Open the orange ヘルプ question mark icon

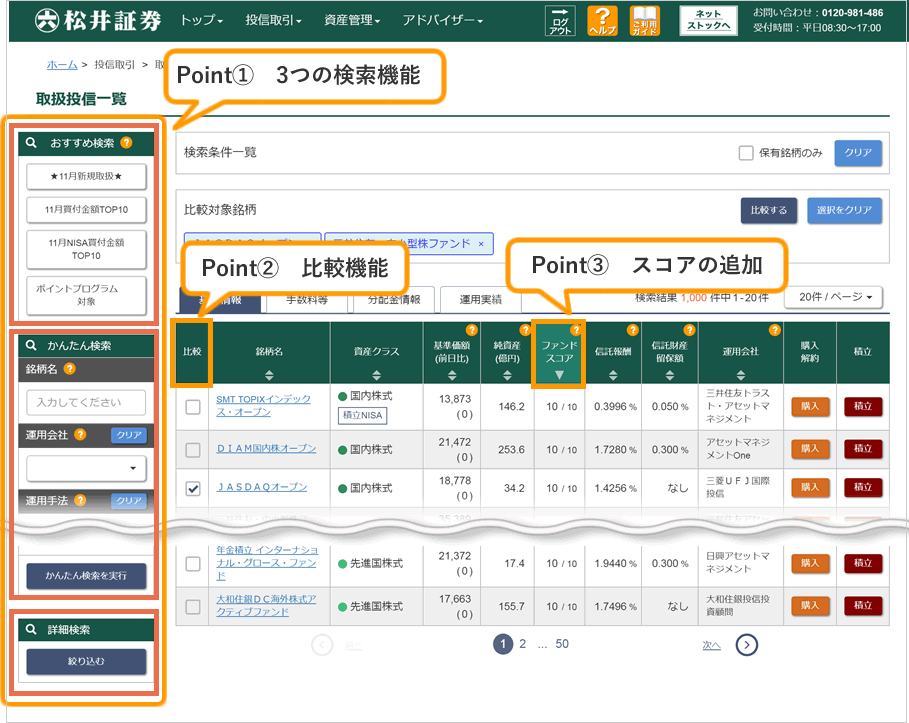coord(602,21)
